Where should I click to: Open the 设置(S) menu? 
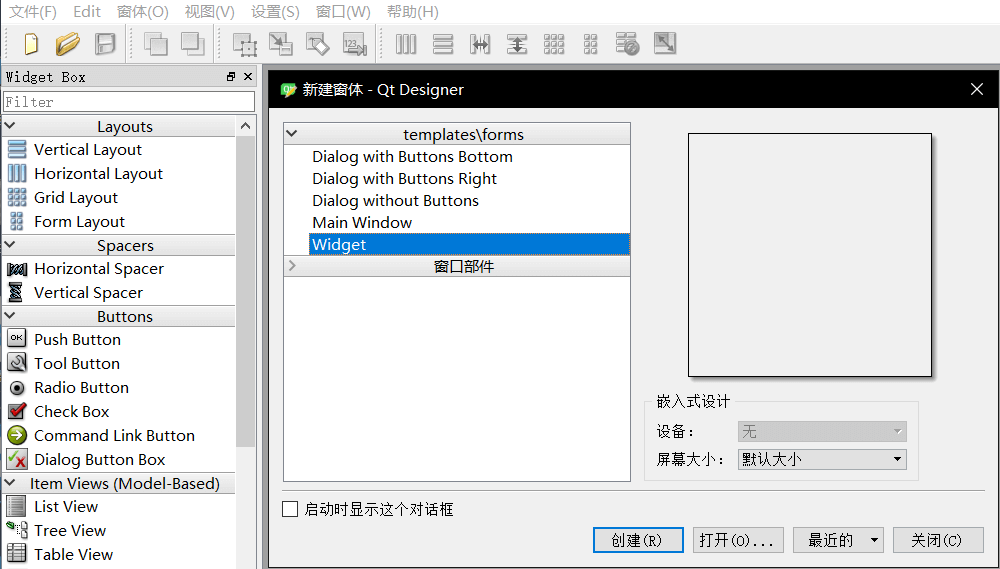pyautogui.click(x=276, y=12)
